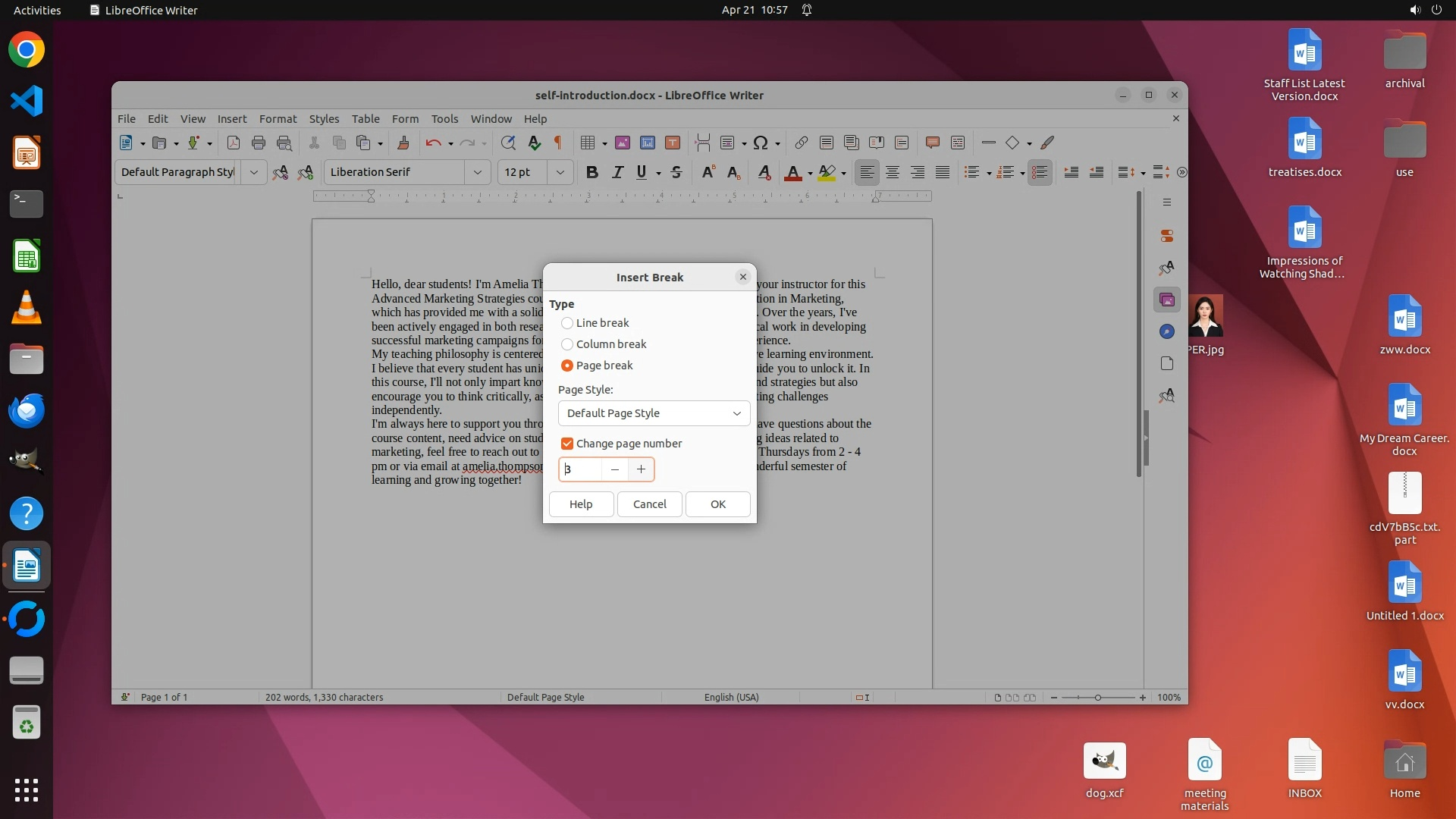Viewport: 1456px width, 819px height.
Task: Click the zoom slider in status bar
Action: coord(1097,697)
